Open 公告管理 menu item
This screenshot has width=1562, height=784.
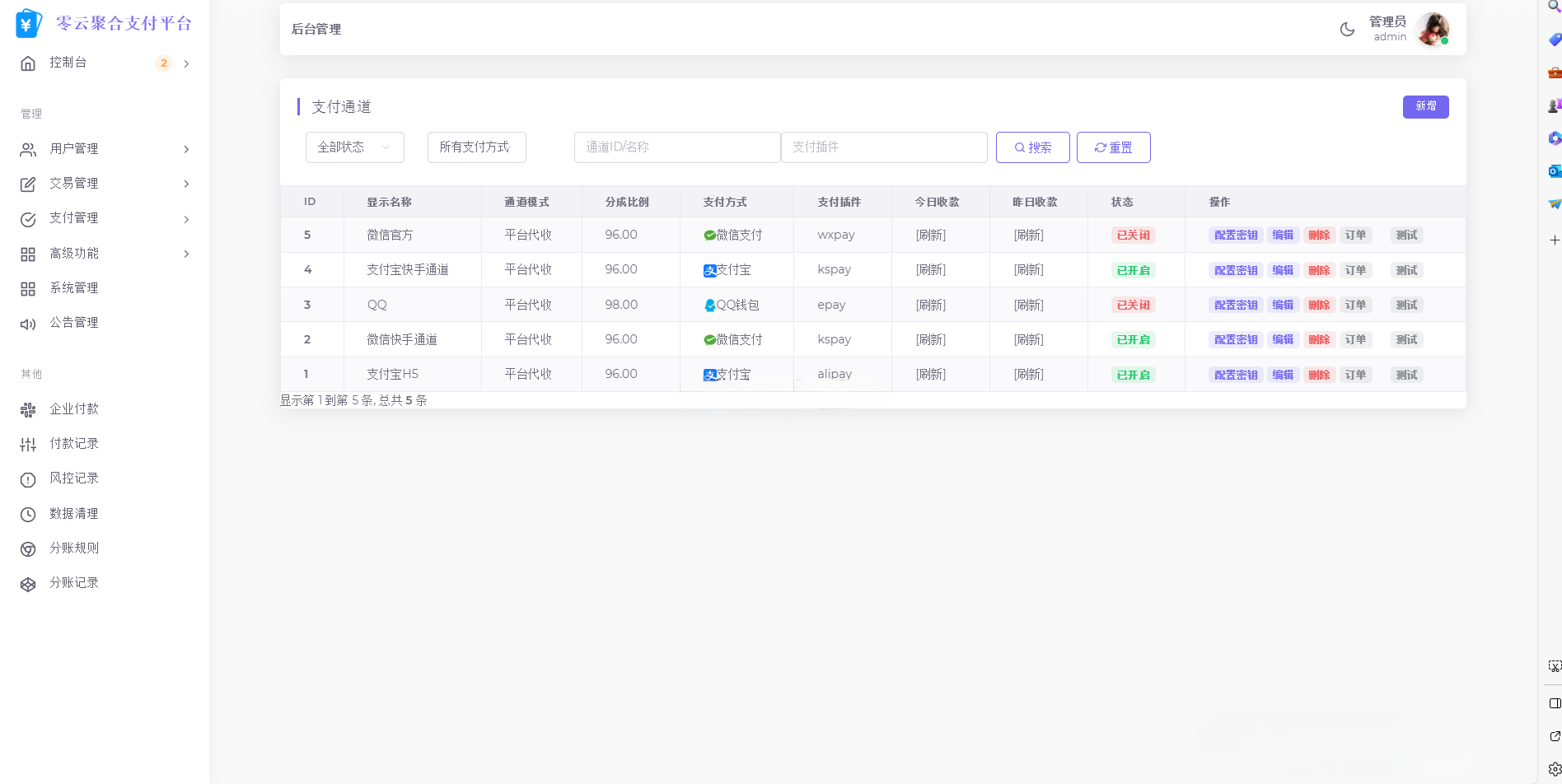coord(73,323)
